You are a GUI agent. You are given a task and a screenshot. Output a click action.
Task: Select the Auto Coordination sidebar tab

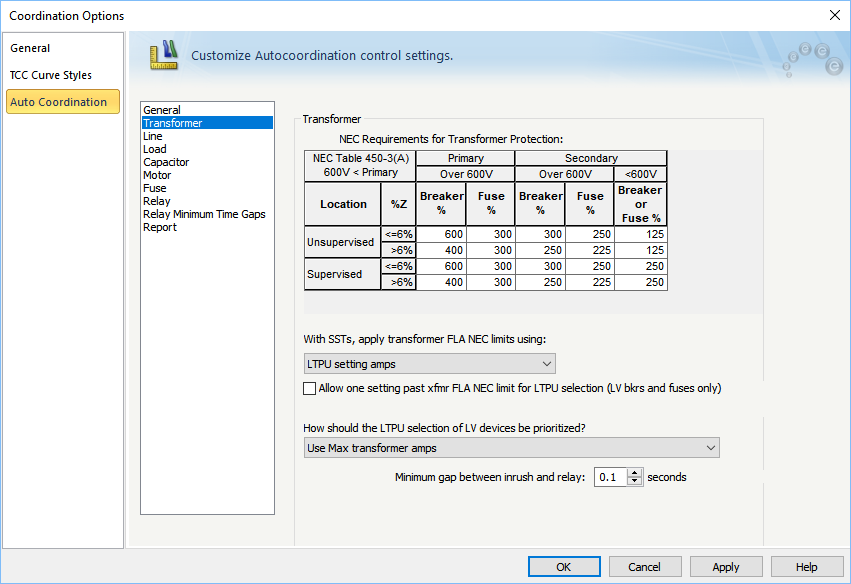(x=59, y=102)
